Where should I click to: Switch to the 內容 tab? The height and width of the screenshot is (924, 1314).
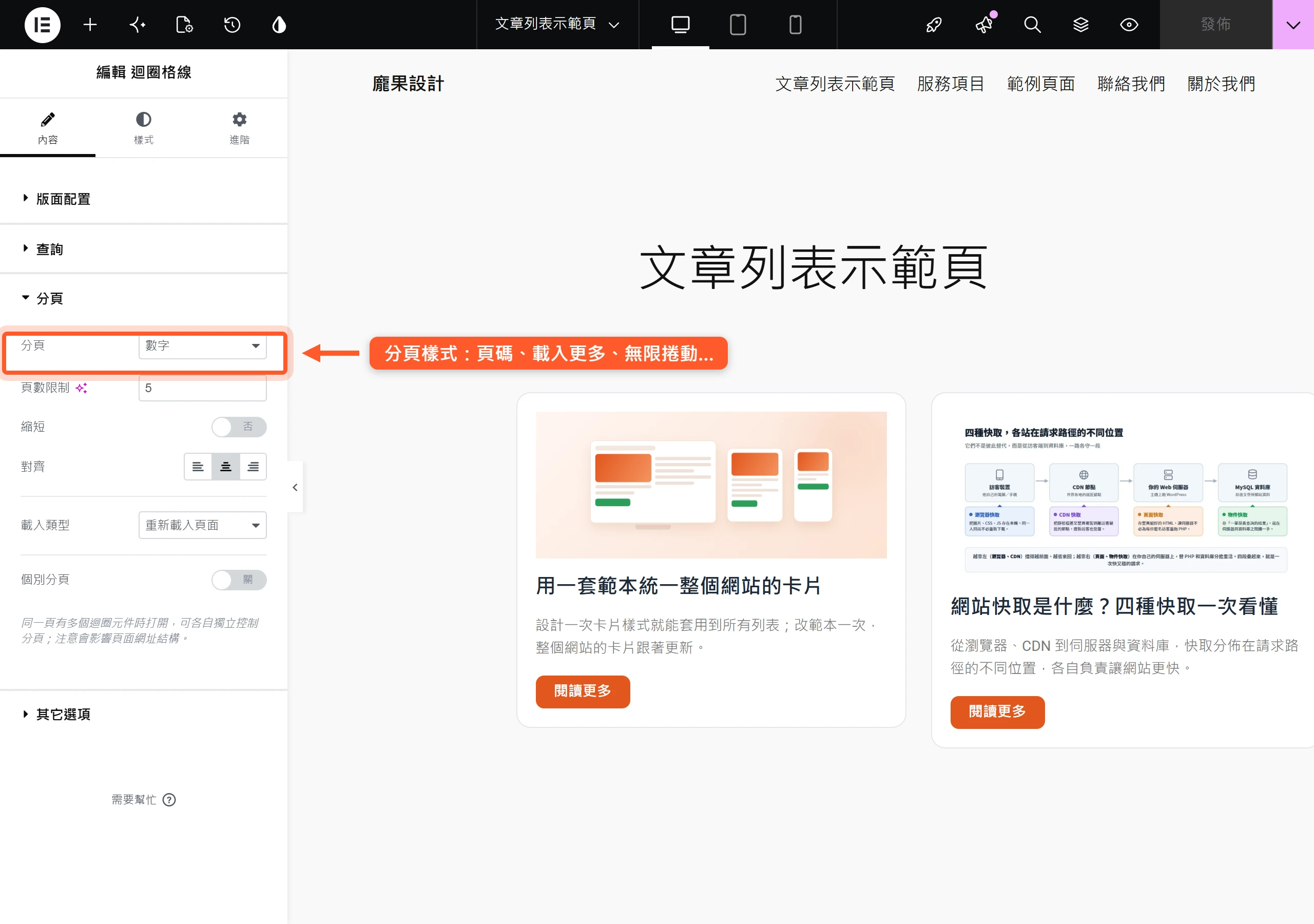click(x=48, y=128)
